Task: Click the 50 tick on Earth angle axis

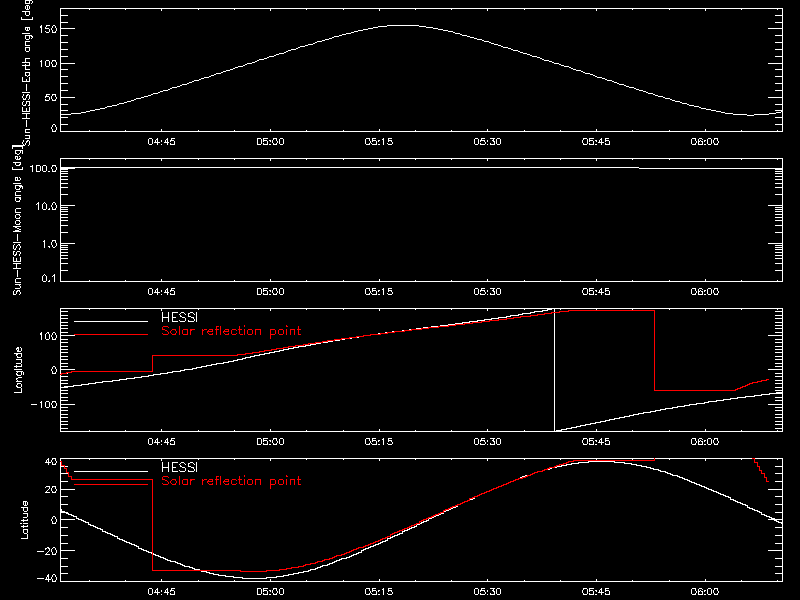Action: click(x=51, y=98)
